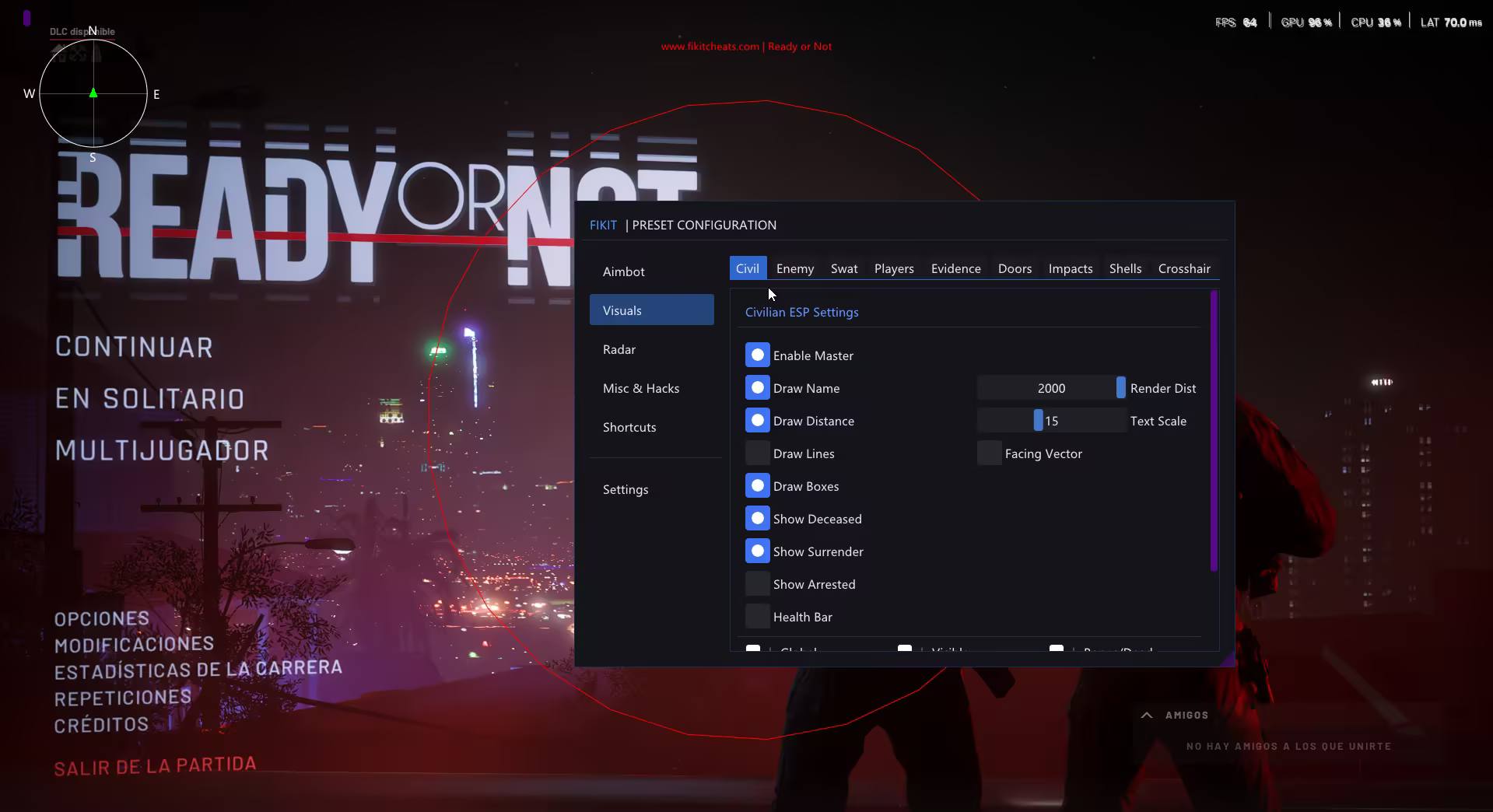
Task: Disable the Draw Name option
Action: click(x=757, y=388)
